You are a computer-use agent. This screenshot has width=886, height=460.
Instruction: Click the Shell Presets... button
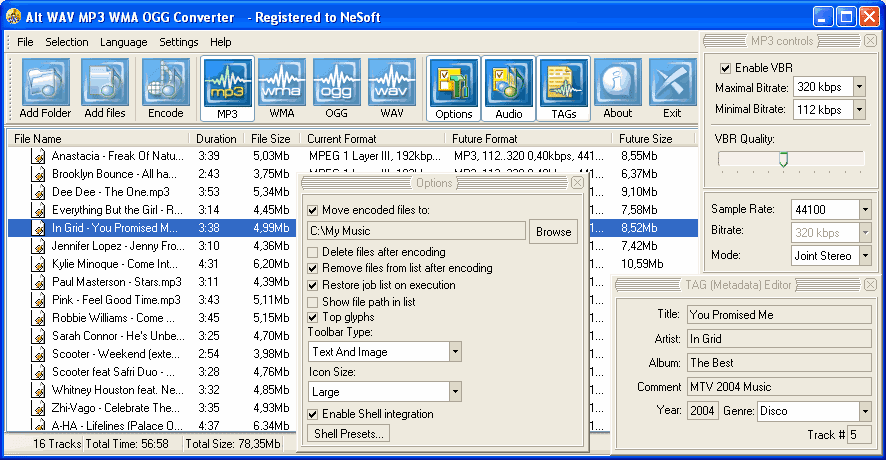coord(349,433)
